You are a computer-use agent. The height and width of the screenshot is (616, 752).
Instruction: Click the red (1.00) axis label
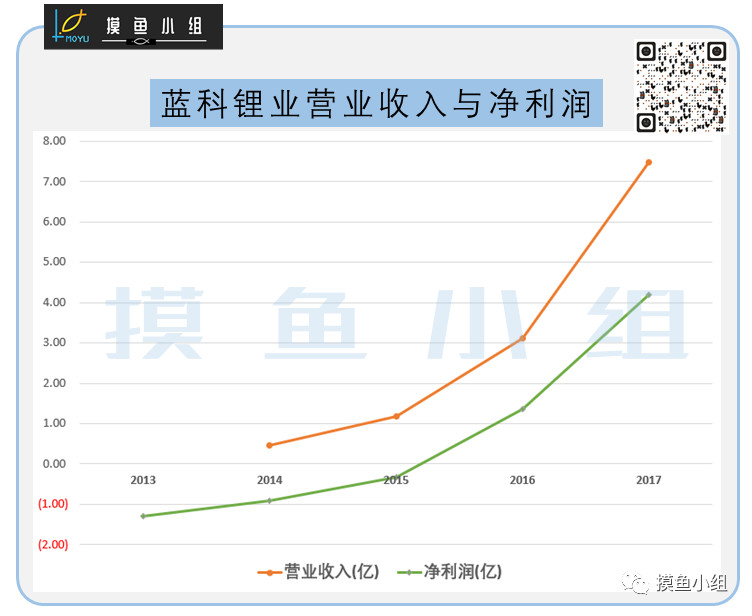click(53, 504)
